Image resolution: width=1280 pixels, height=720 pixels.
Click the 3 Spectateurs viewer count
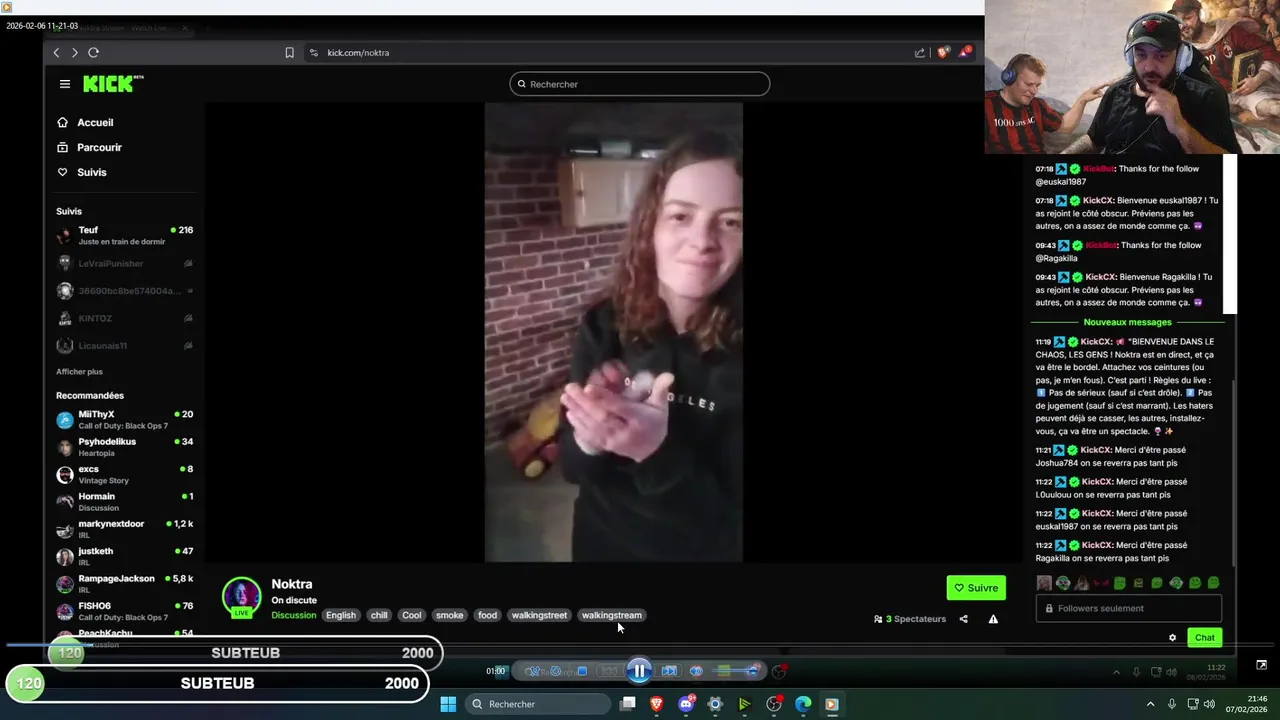point(910,619)
